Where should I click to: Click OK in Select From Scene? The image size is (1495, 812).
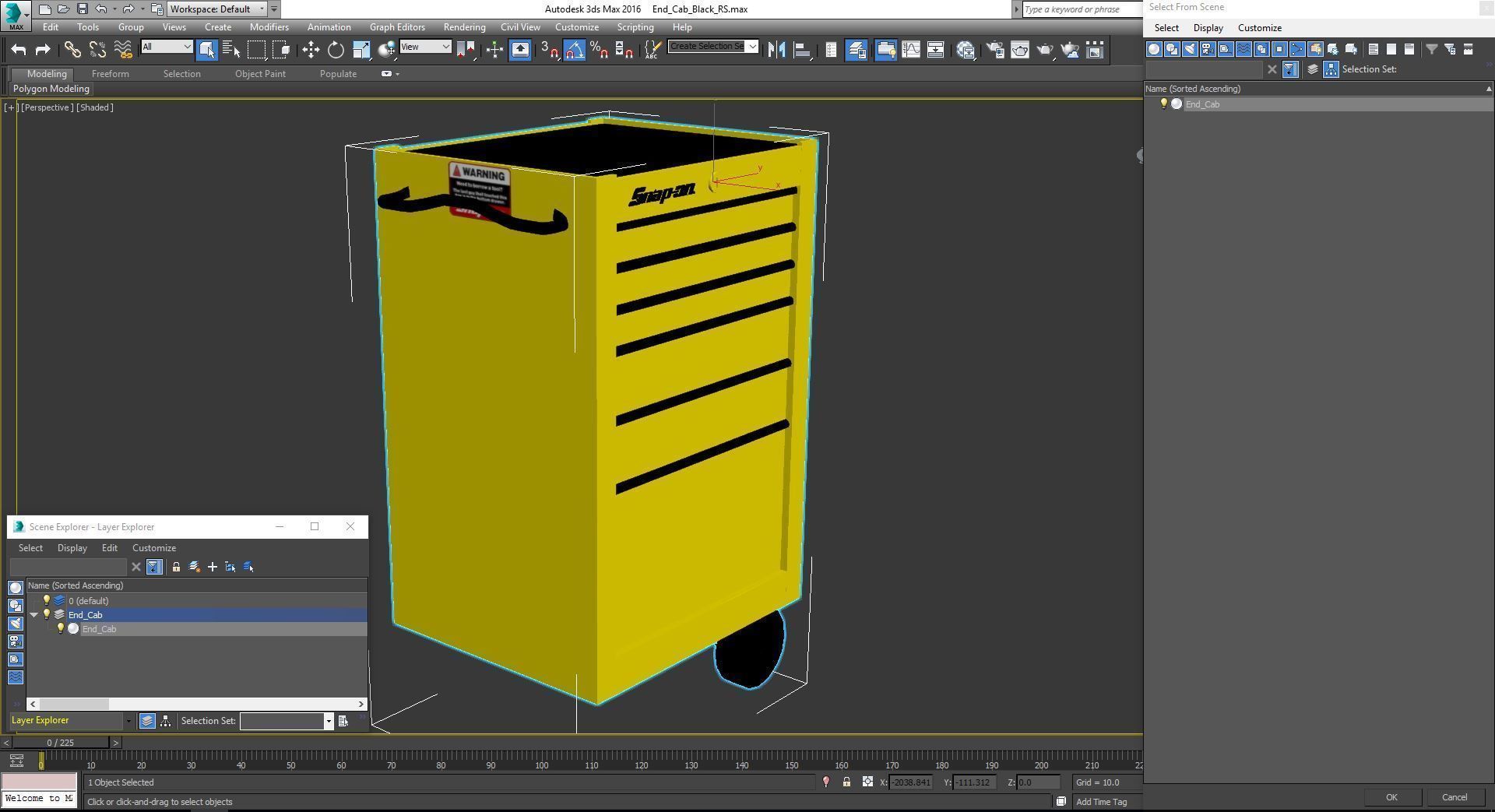pyautogui.click(x=1391, y=797)
